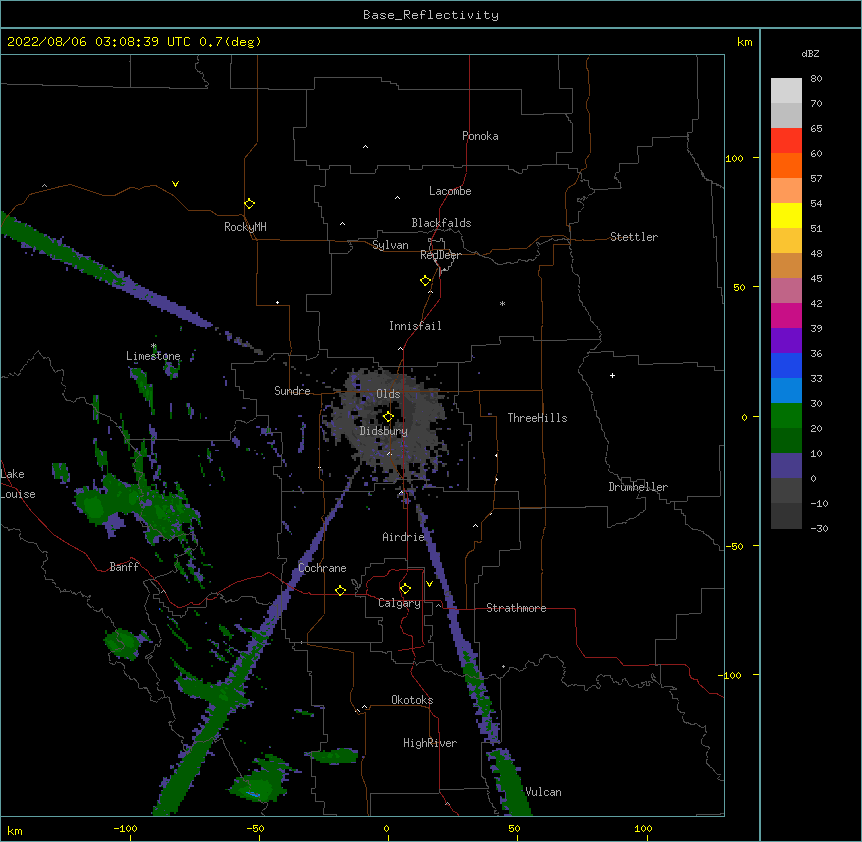Select the Lacombe label

(x=450, y=191)
